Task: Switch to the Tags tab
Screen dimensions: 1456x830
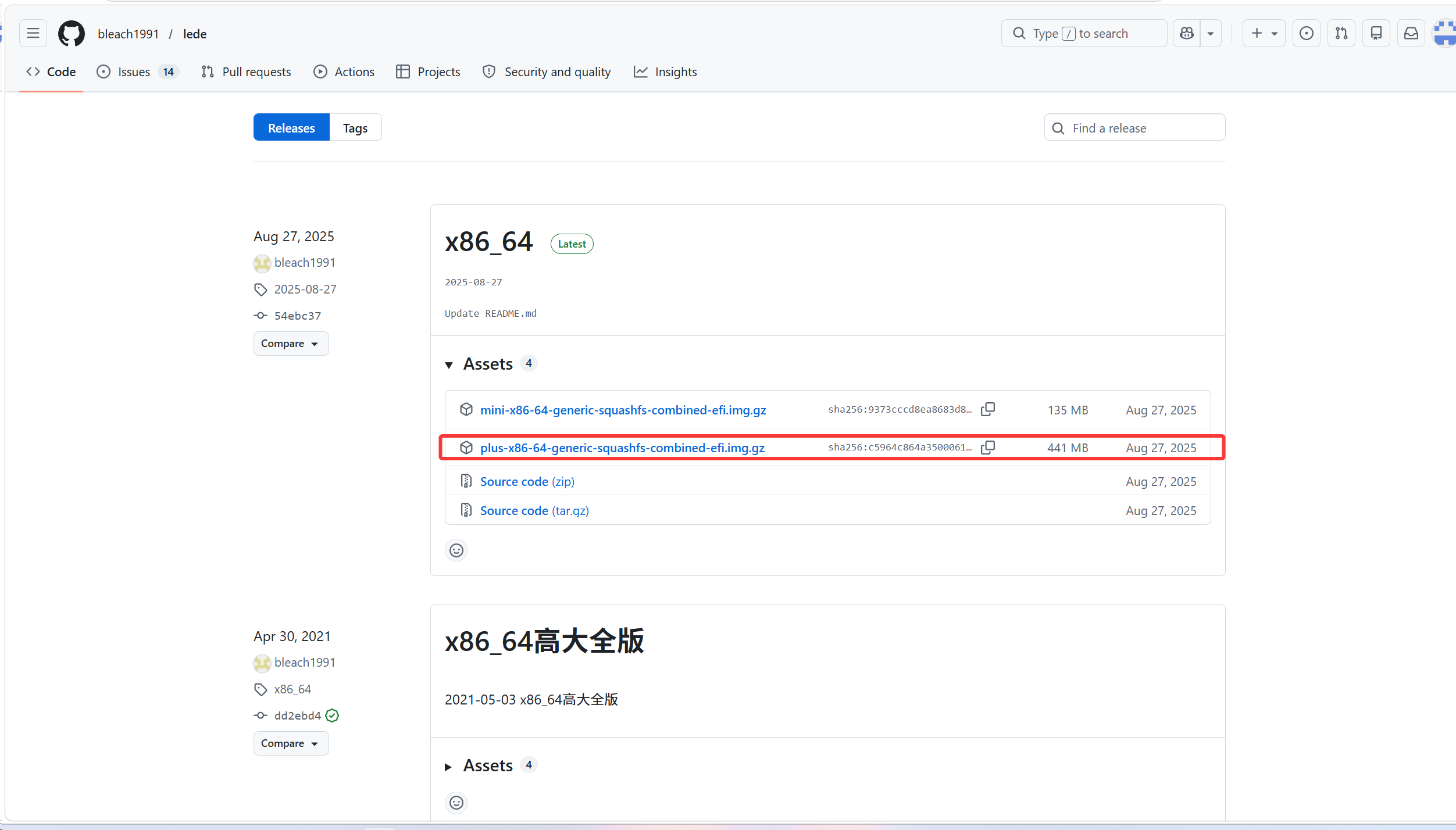Action: point(355,128)
